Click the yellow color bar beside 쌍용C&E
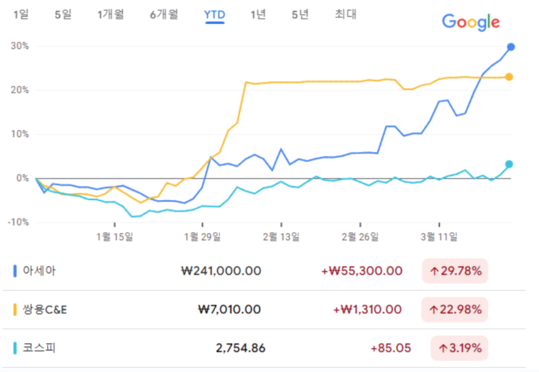Image resolution: width=539 pixels, height=372 pixels. point(15,309)
